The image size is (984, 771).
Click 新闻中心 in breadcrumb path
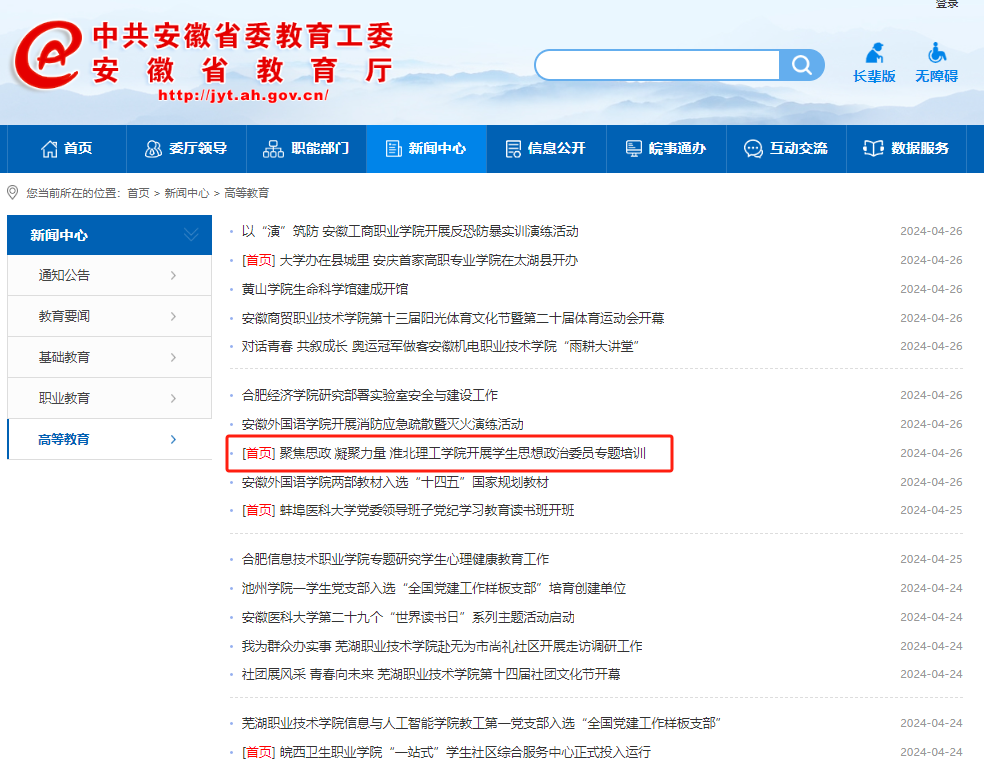coord(187,193)
